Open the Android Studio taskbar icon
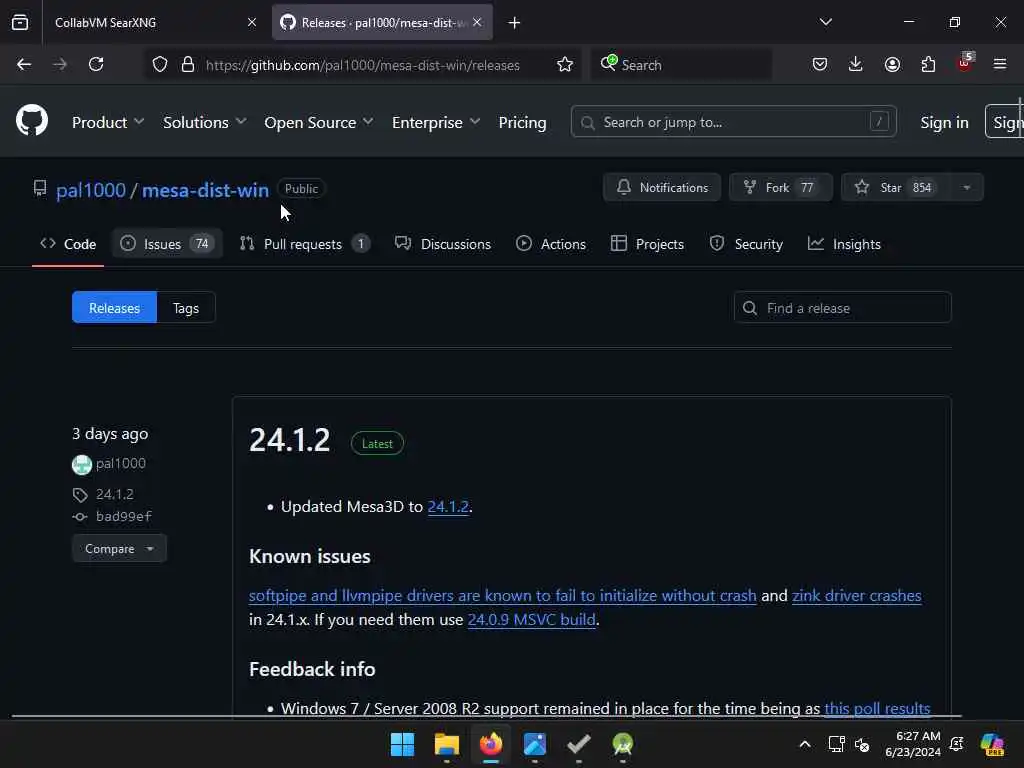This screenshot has width=1024, height=768. (x=622, y=744)
